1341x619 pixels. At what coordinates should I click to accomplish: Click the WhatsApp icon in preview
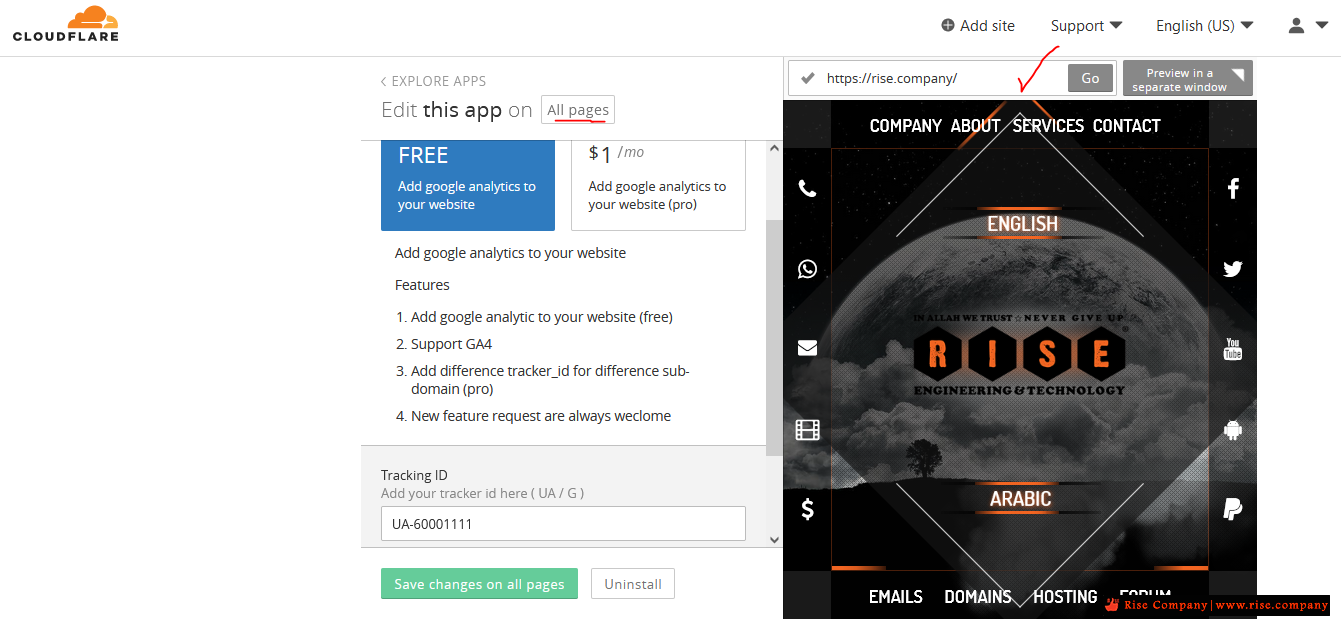pos(807,268)
